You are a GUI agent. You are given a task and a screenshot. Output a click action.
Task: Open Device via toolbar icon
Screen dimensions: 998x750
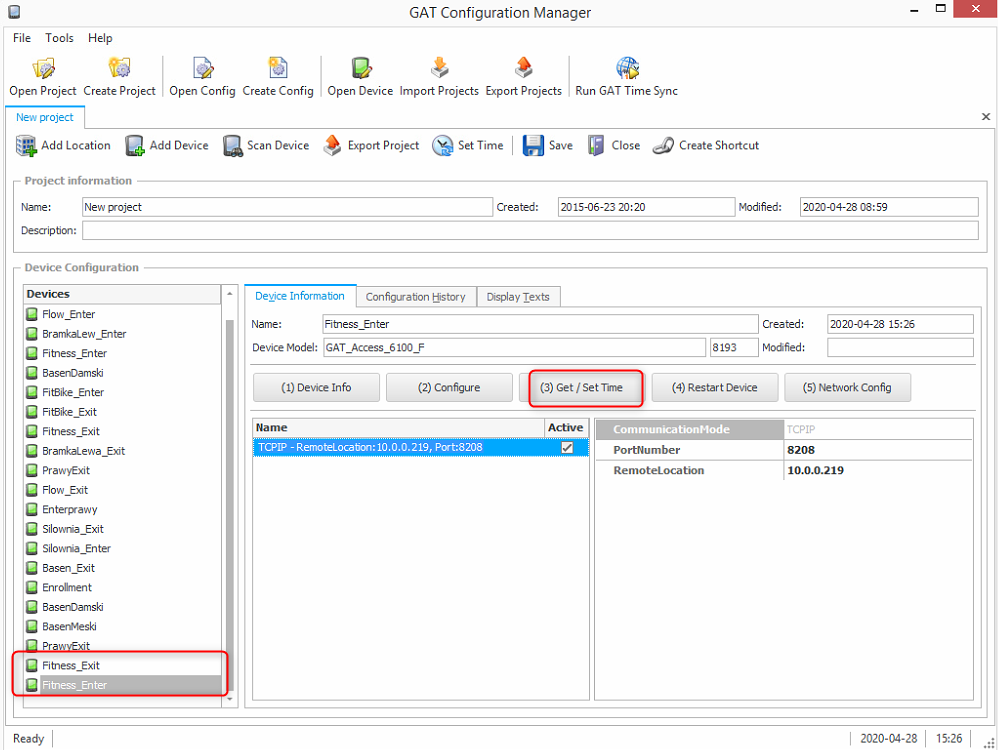coord(360,69)
